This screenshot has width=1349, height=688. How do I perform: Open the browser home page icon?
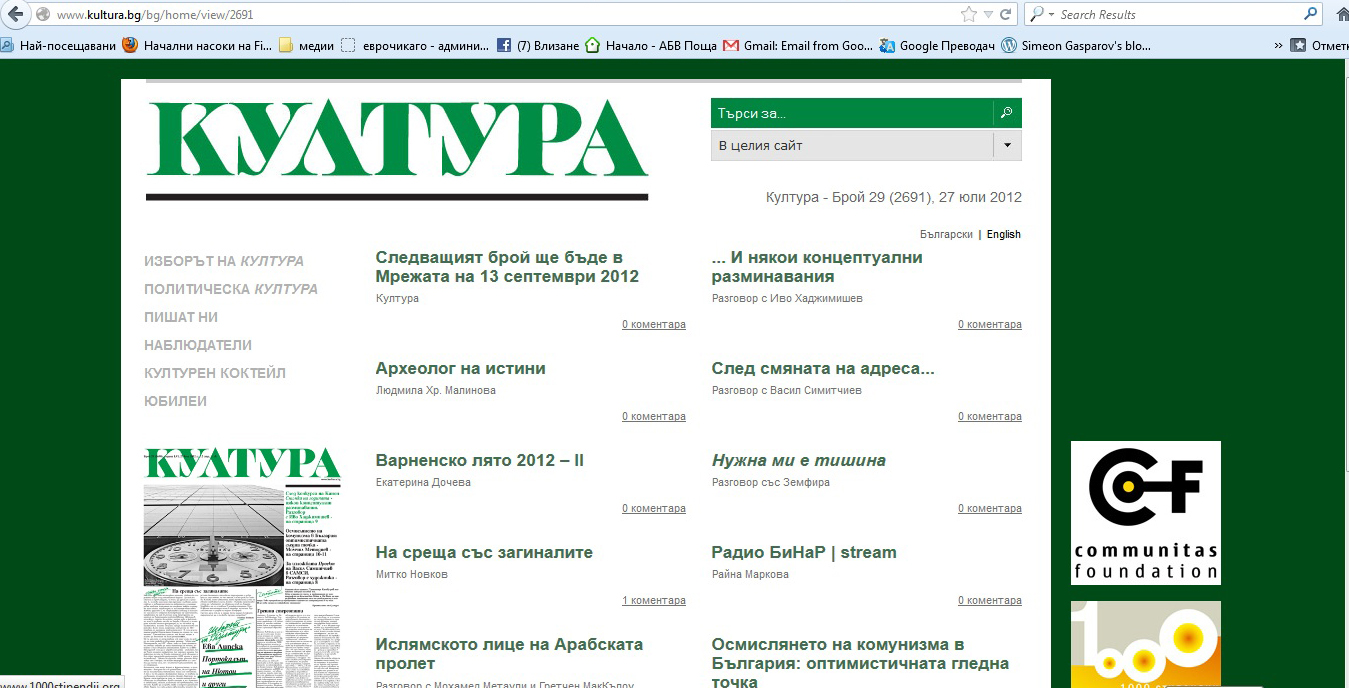tap(1340, 14)
